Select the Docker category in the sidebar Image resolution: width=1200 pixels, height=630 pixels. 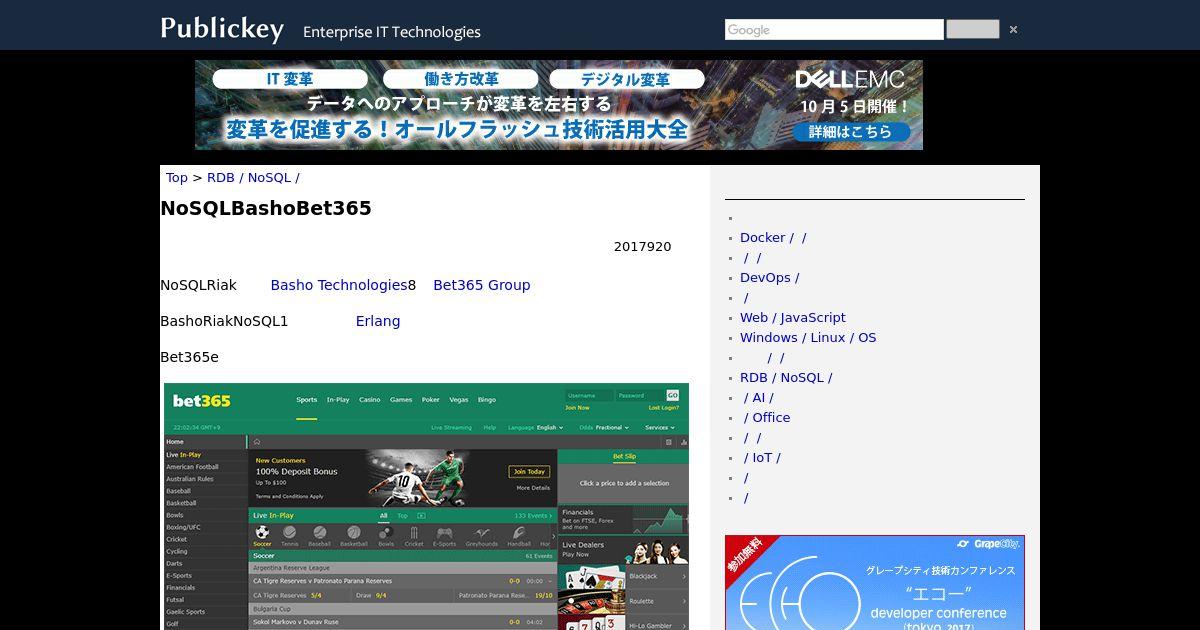point(773,238)
